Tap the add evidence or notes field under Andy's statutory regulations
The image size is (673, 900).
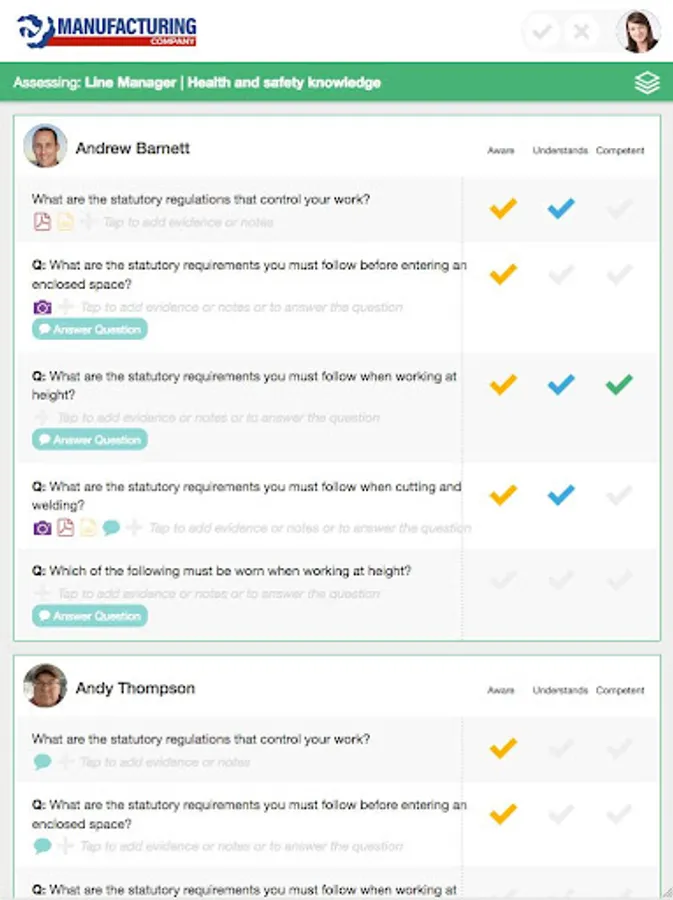165,762
